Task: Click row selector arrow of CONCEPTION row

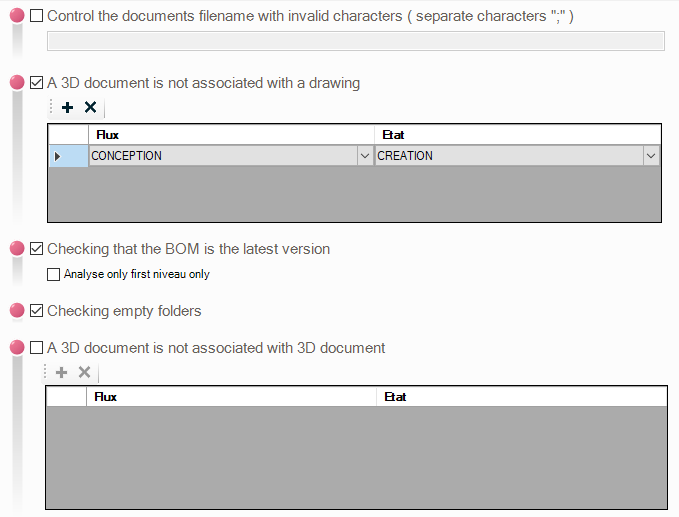Action: (57, 156)
